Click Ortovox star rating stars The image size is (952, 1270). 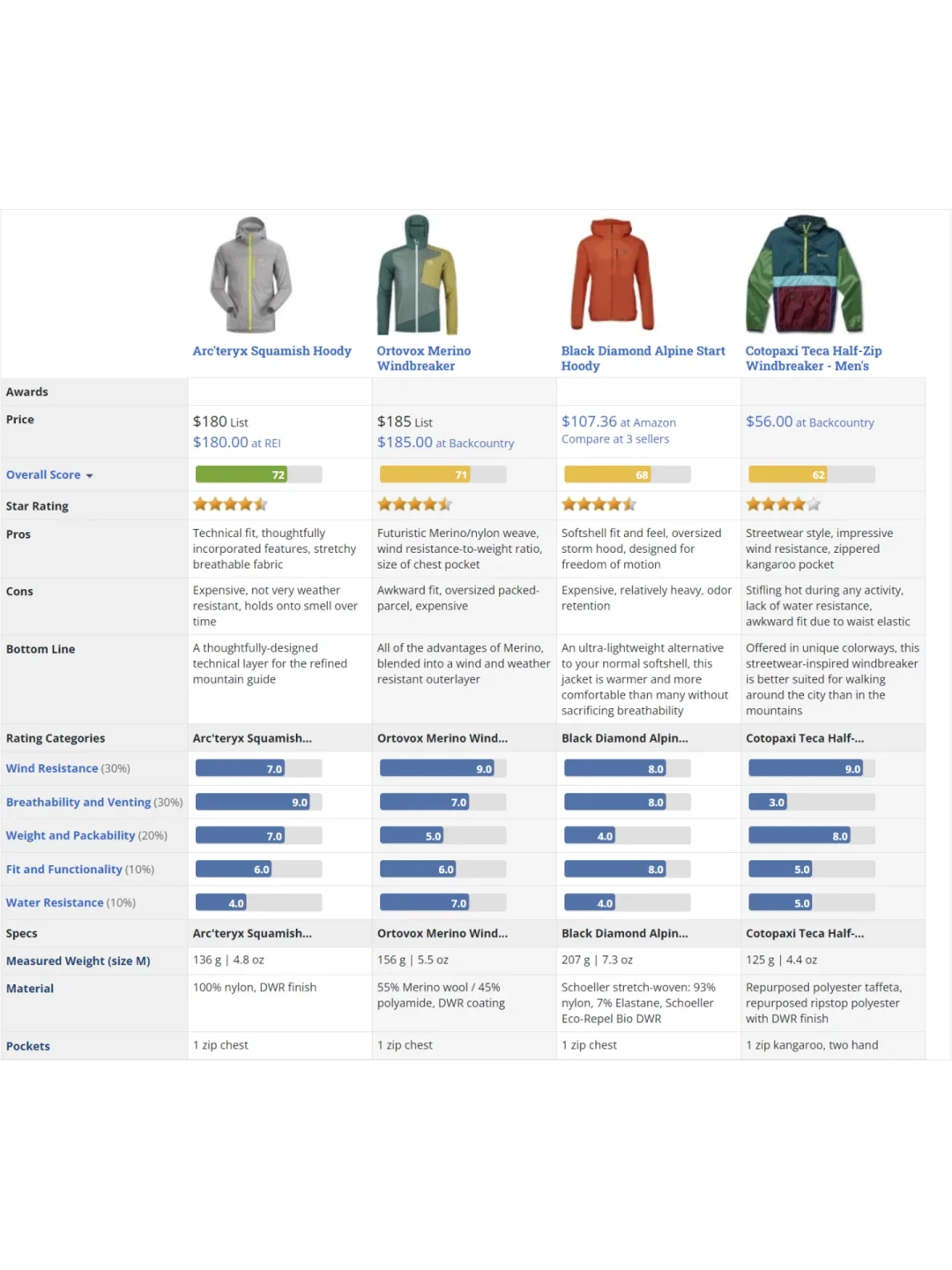414,504
